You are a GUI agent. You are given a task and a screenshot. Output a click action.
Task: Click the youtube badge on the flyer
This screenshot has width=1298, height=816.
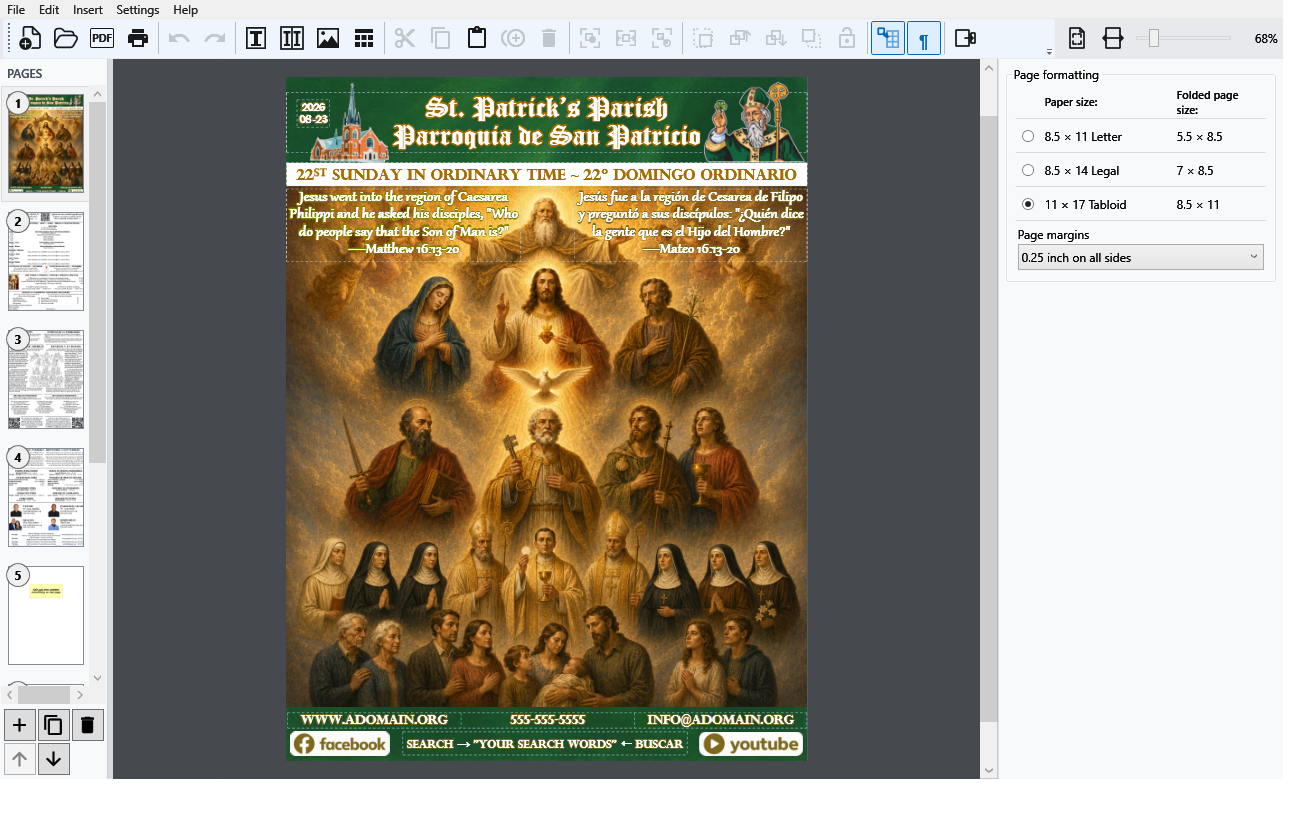(x=751, y=744)
